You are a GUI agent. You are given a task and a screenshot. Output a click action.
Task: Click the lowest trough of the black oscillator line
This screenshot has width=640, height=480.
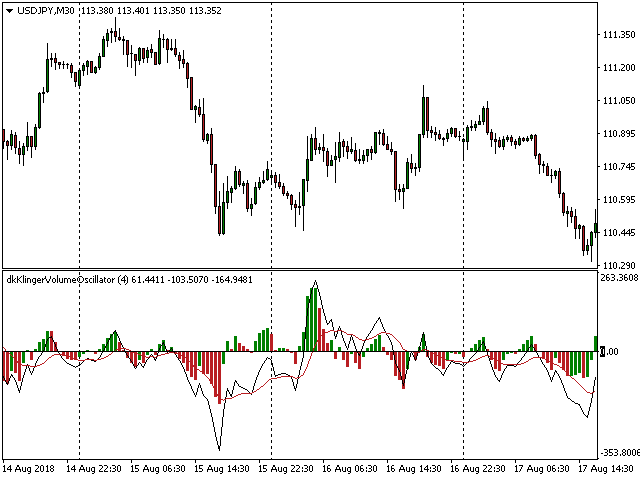pos(220,448)
